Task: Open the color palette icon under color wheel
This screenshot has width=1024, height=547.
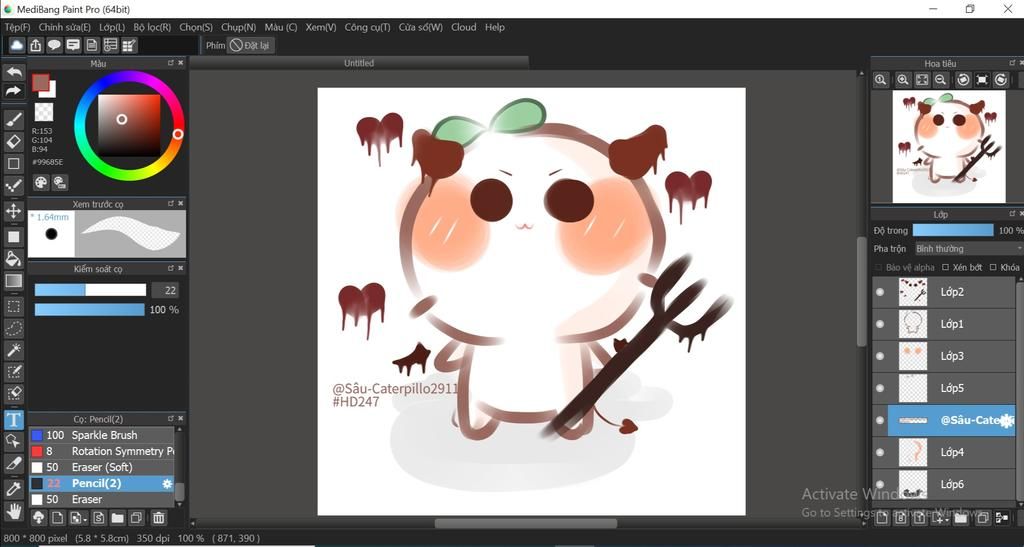Action: coord(41,182)
